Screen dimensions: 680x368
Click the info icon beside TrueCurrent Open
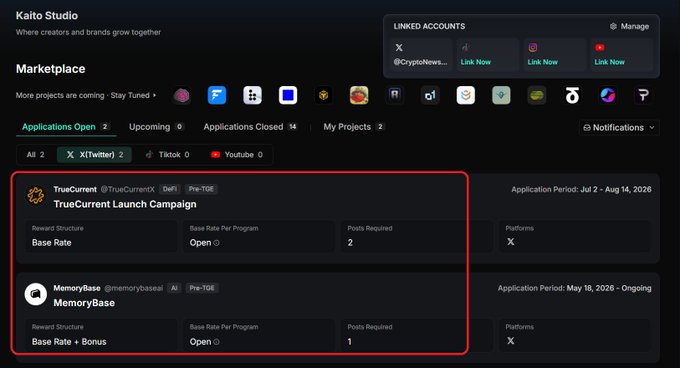tap(216, 243)
